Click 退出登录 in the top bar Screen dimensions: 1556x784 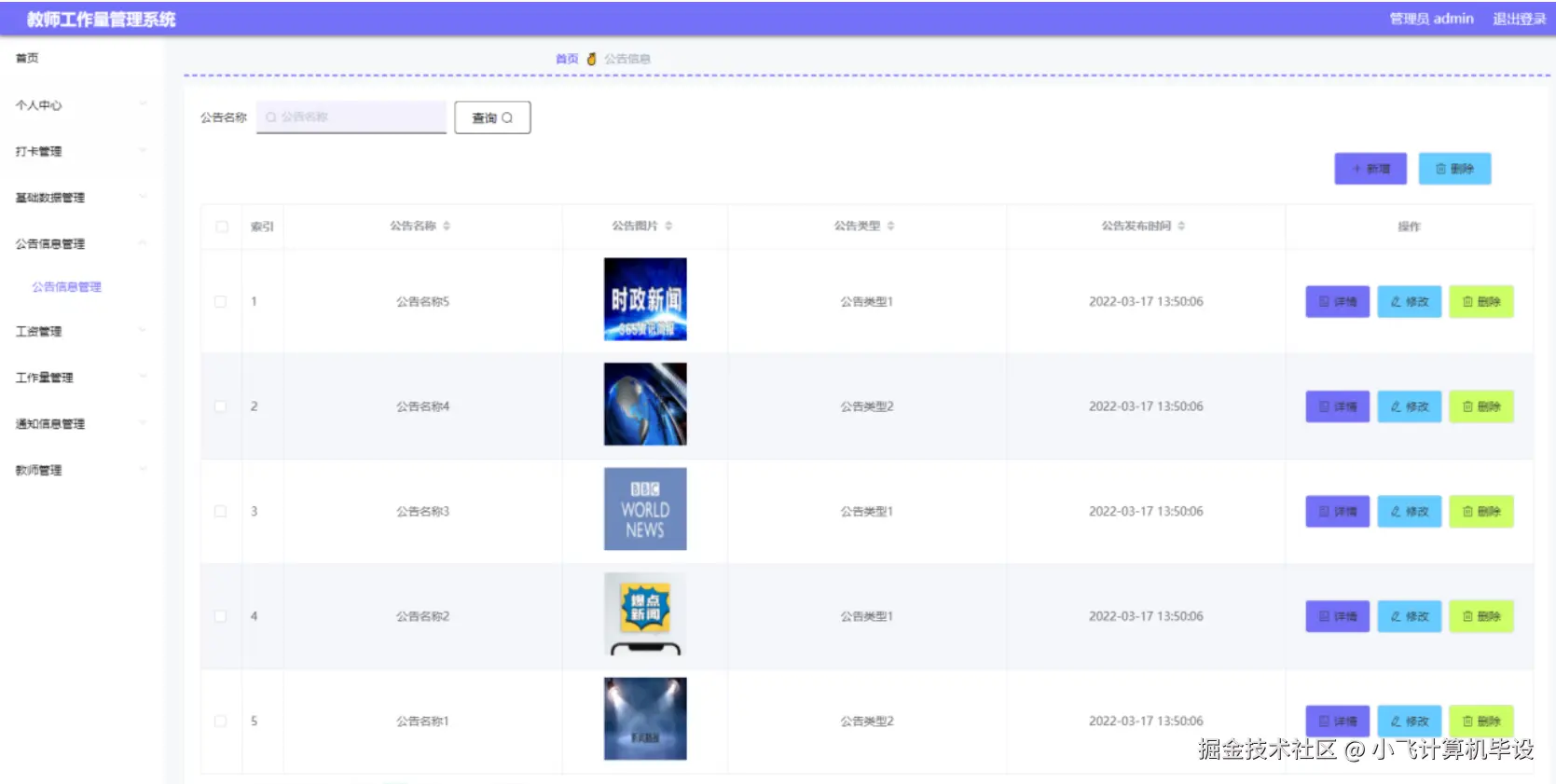tap(1520, 19)
